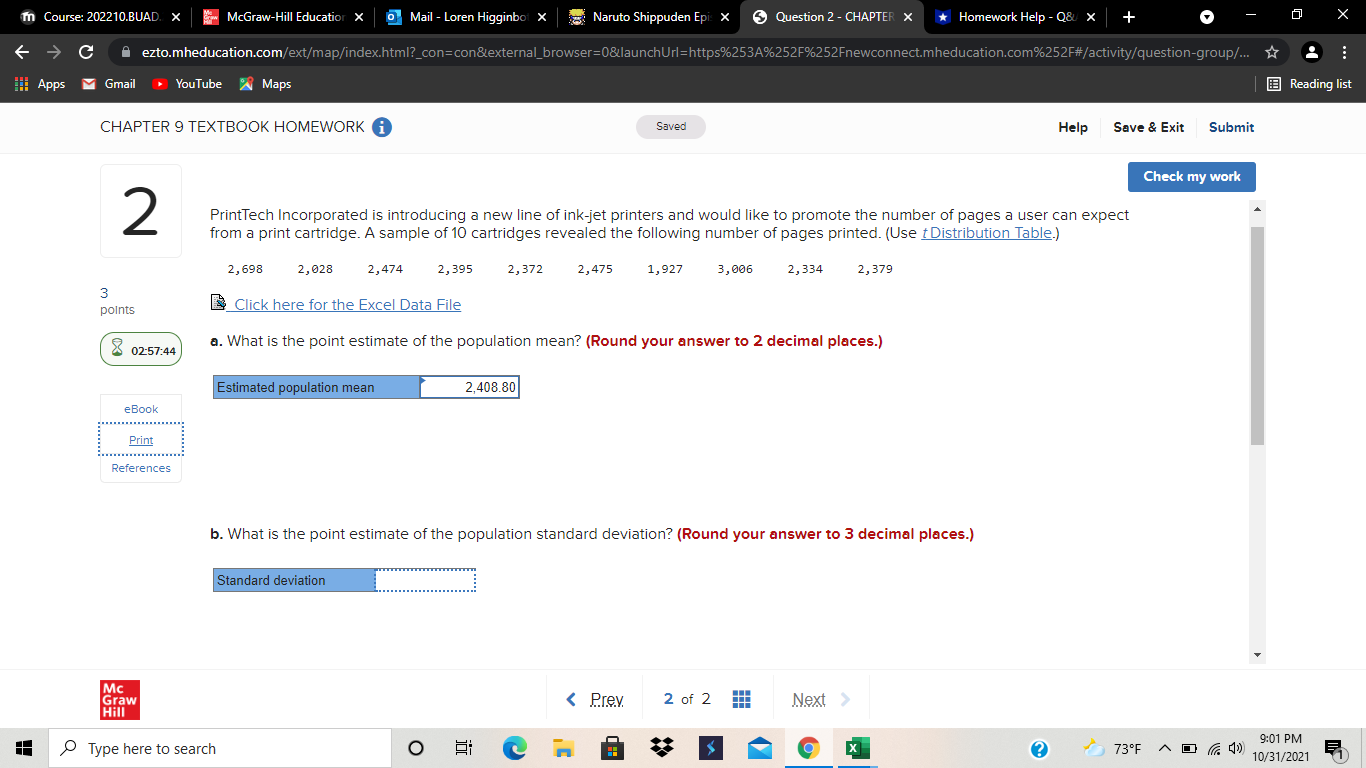The image size is (1366, 768).
Task: Click the McGraw Hill logo
Action: pos(119,698)
